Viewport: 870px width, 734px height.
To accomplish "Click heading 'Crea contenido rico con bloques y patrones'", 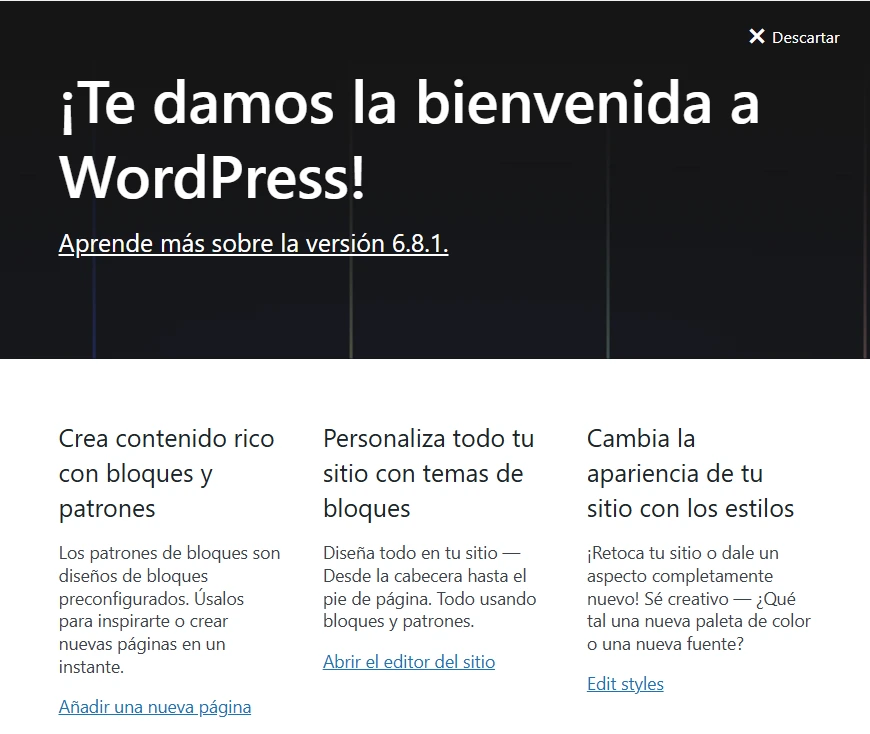I will point(166,473).
